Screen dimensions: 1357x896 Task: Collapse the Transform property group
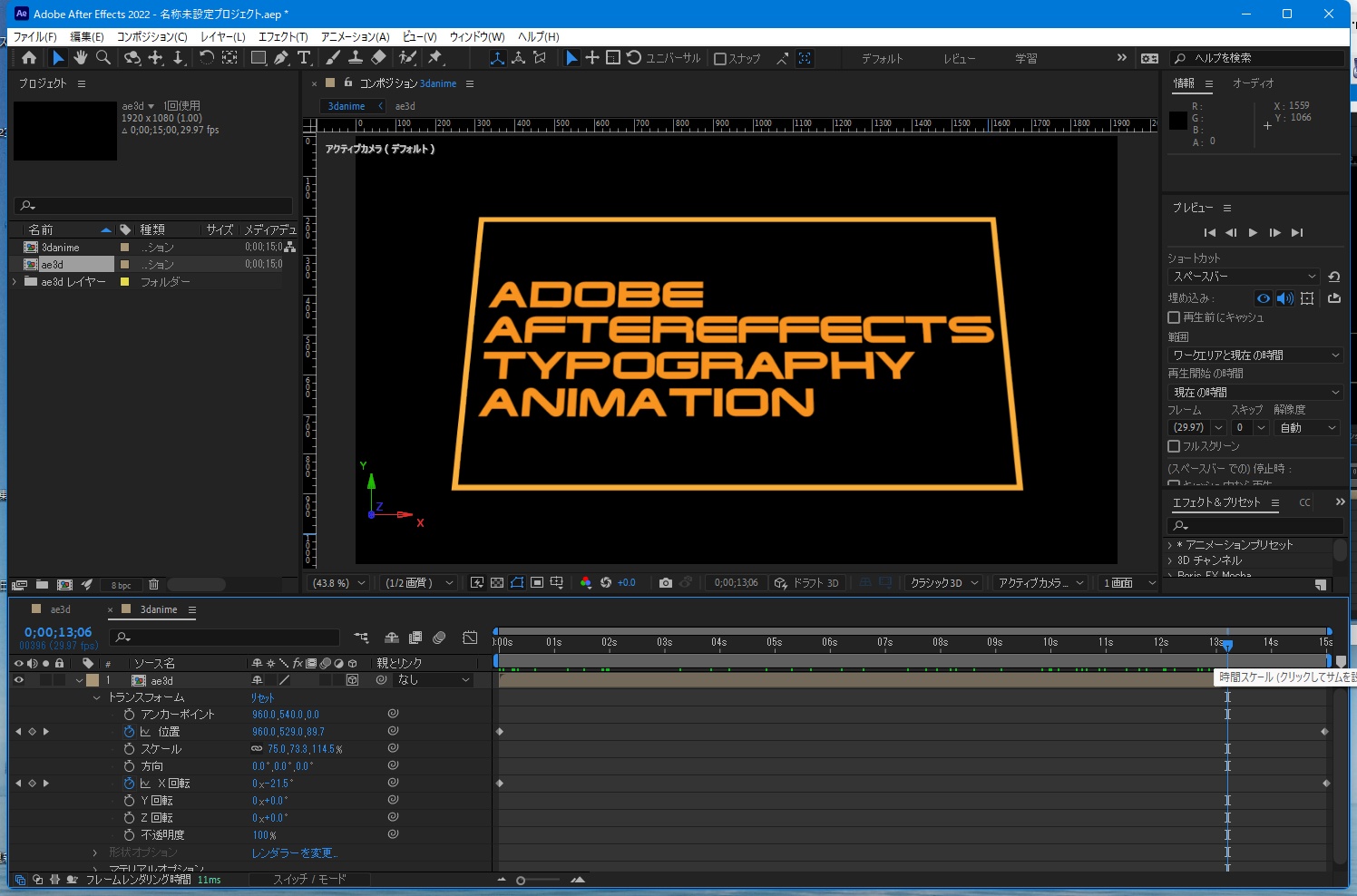(96, 698)
